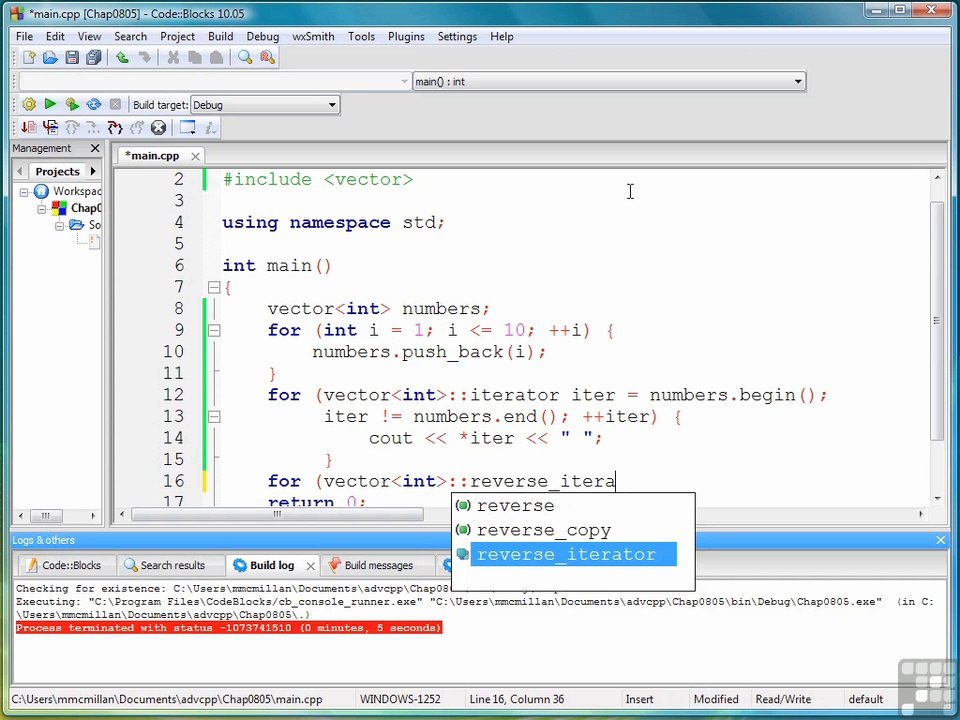Open the Project menu

pos(178,37)
